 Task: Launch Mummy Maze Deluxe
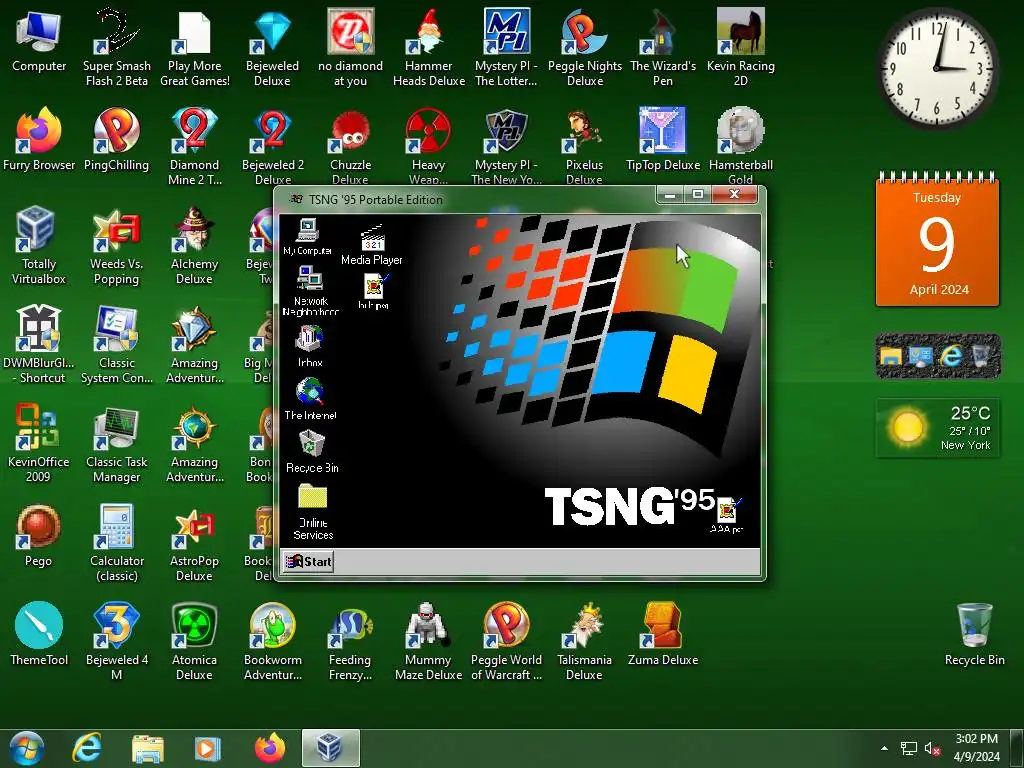pyautogui.click(x=428, y=641)
